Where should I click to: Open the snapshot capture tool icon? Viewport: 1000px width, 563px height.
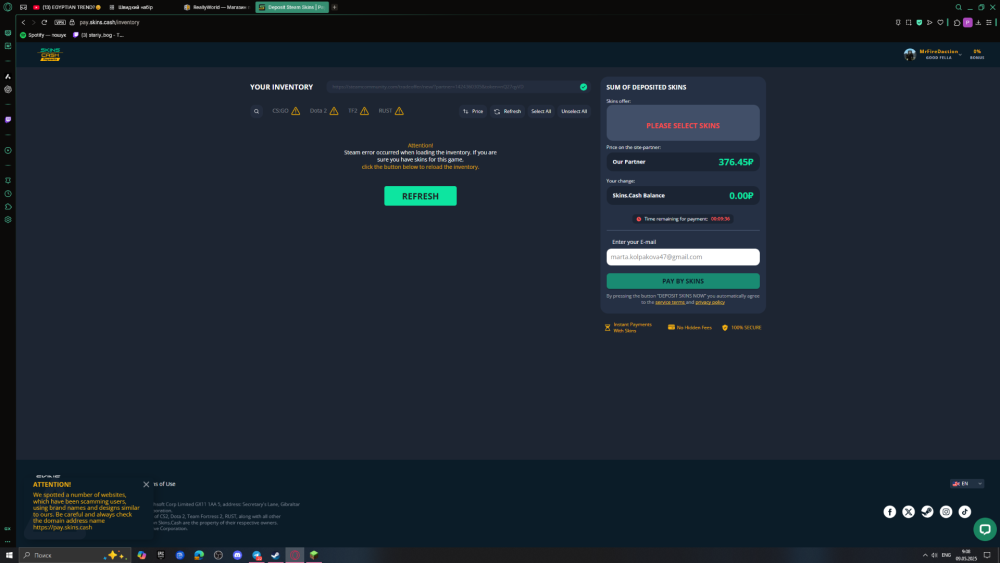point(908,22)
